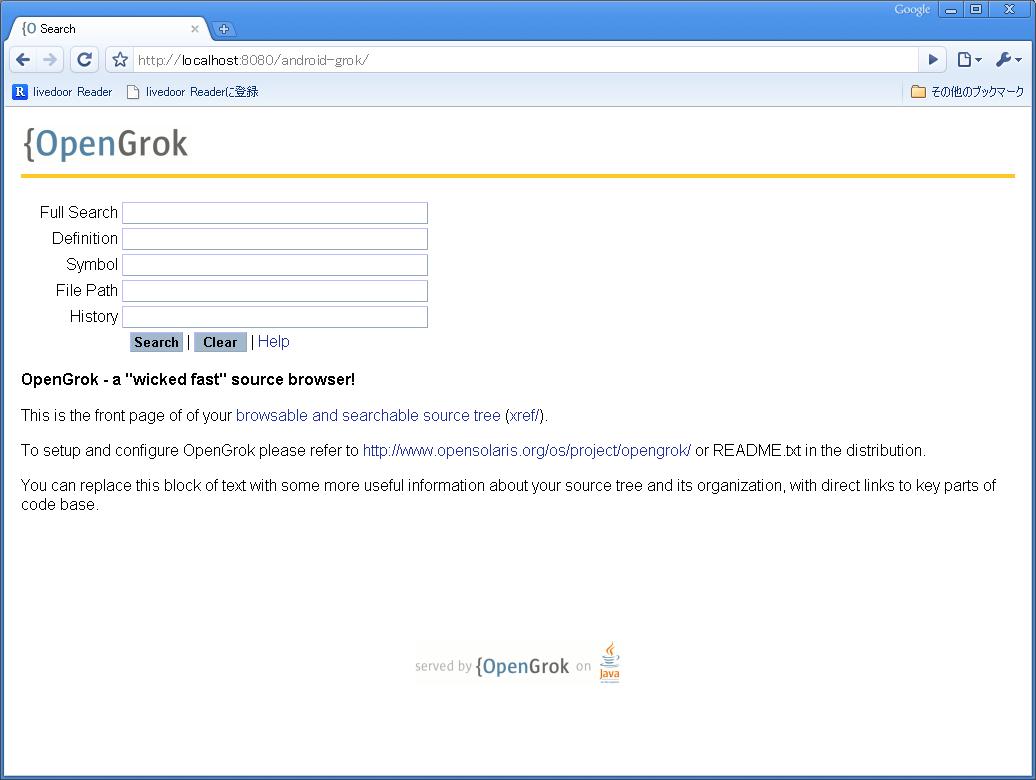
Task: Minimize the browser window
Action: [951, 9]
